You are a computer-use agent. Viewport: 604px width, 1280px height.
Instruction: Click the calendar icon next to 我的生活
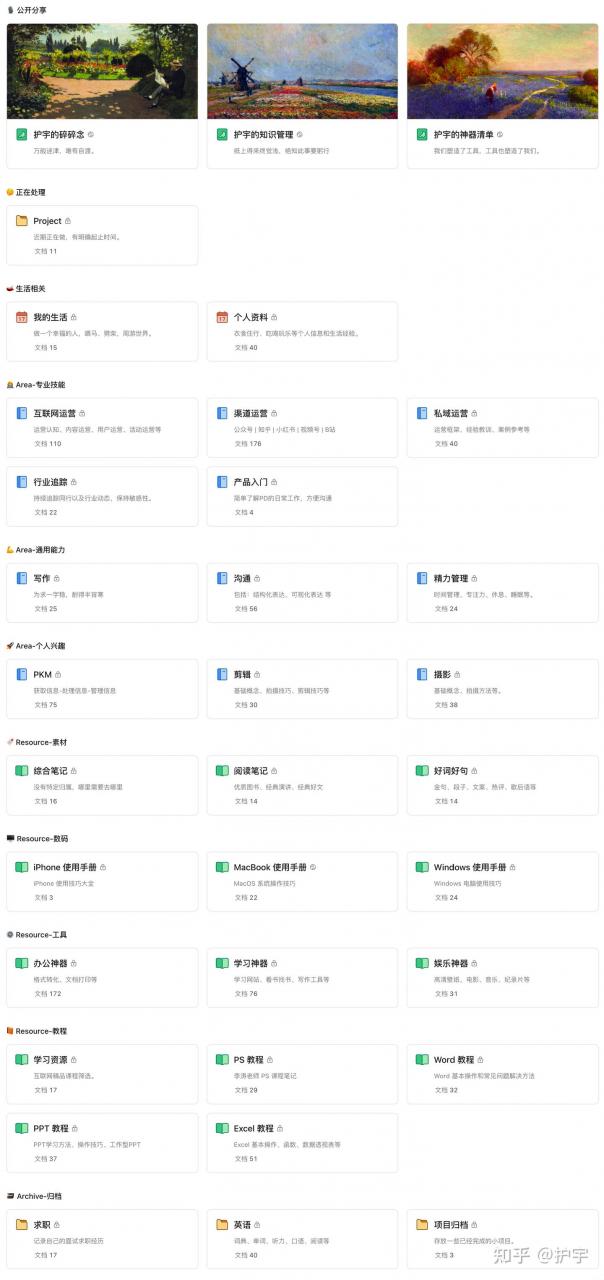pos(22,317)
